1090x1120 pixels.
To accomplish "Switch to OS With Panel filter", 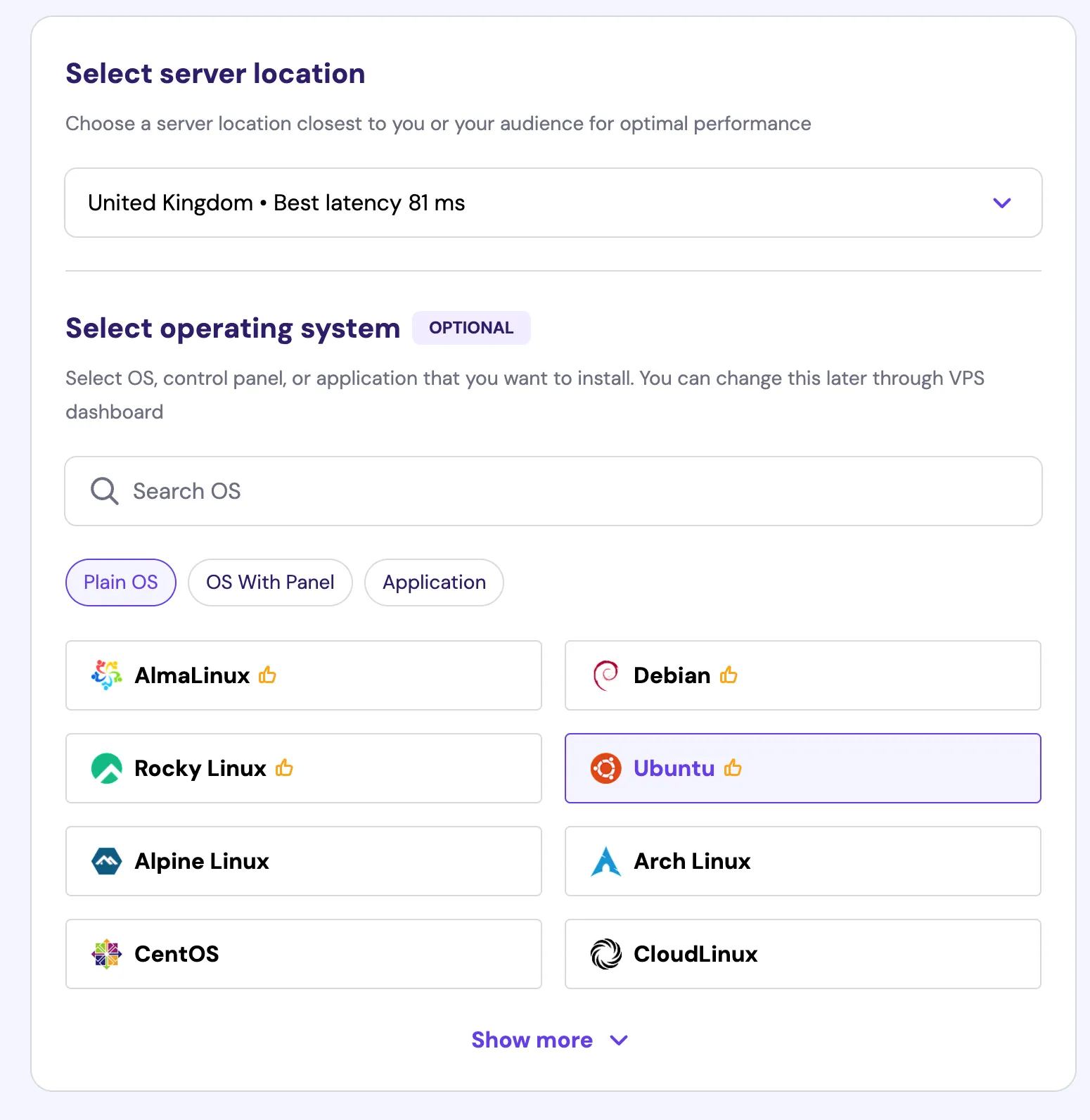I will (x=270, y=583).
